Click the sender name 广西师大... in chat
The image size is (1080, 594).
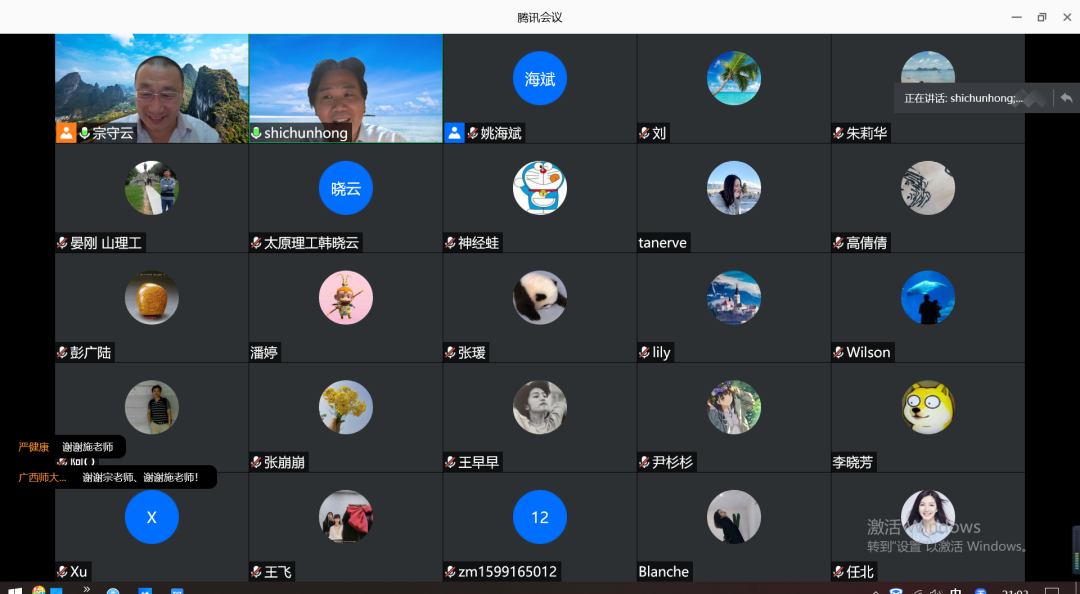pyautogui.click(x=42, y=477)
